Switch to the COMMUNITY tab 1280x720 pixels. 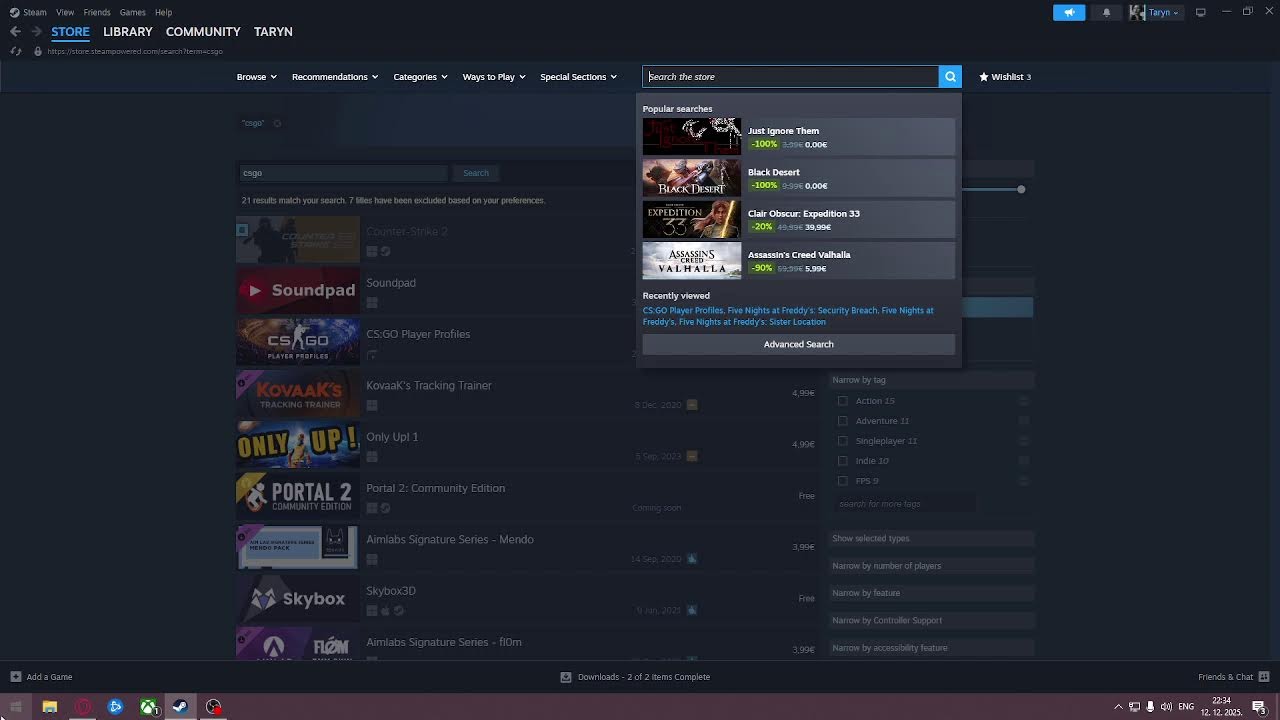203,32
